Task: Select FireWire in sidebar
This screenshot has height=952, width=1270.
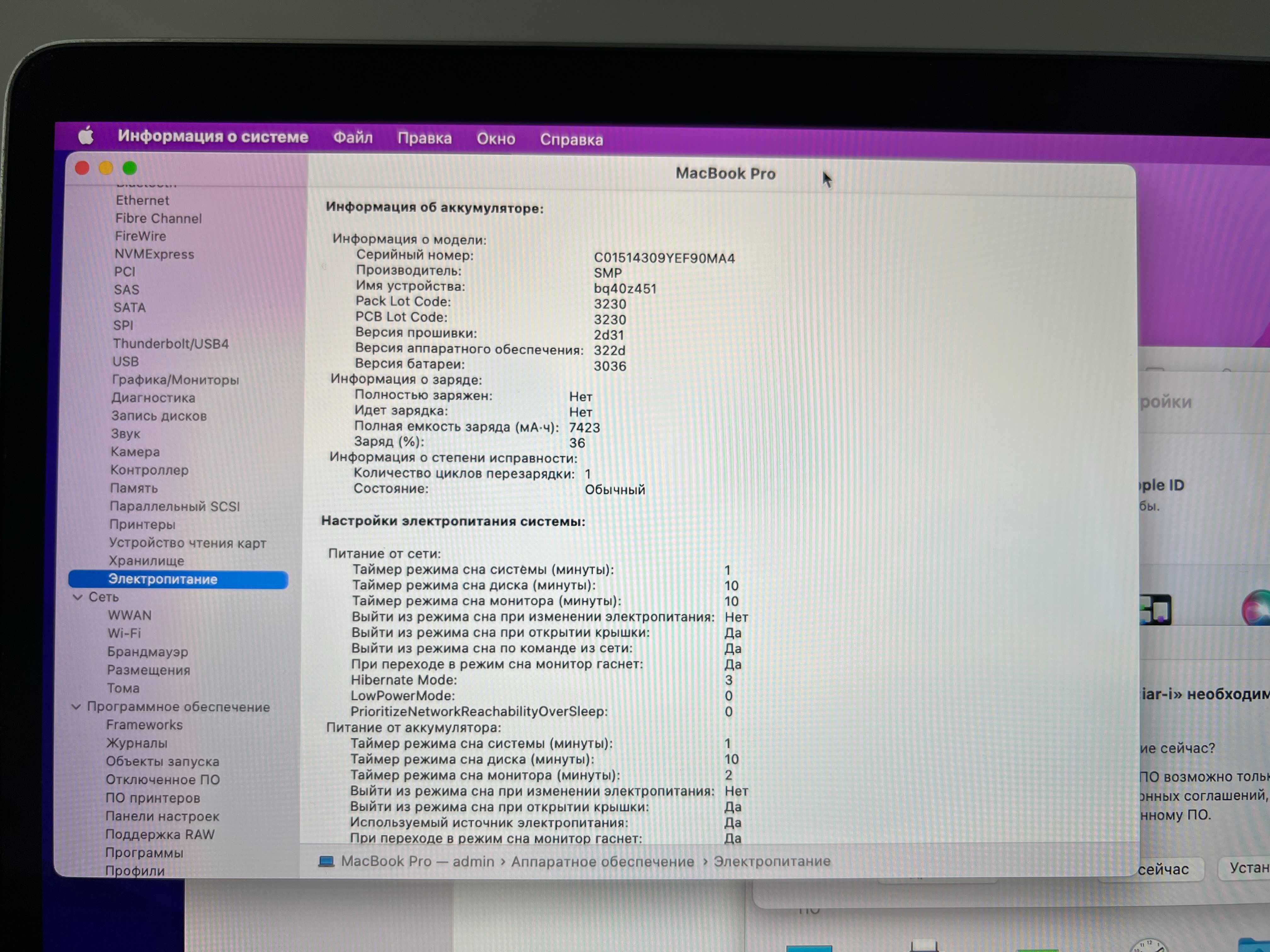Action: (x=140, y=236)
